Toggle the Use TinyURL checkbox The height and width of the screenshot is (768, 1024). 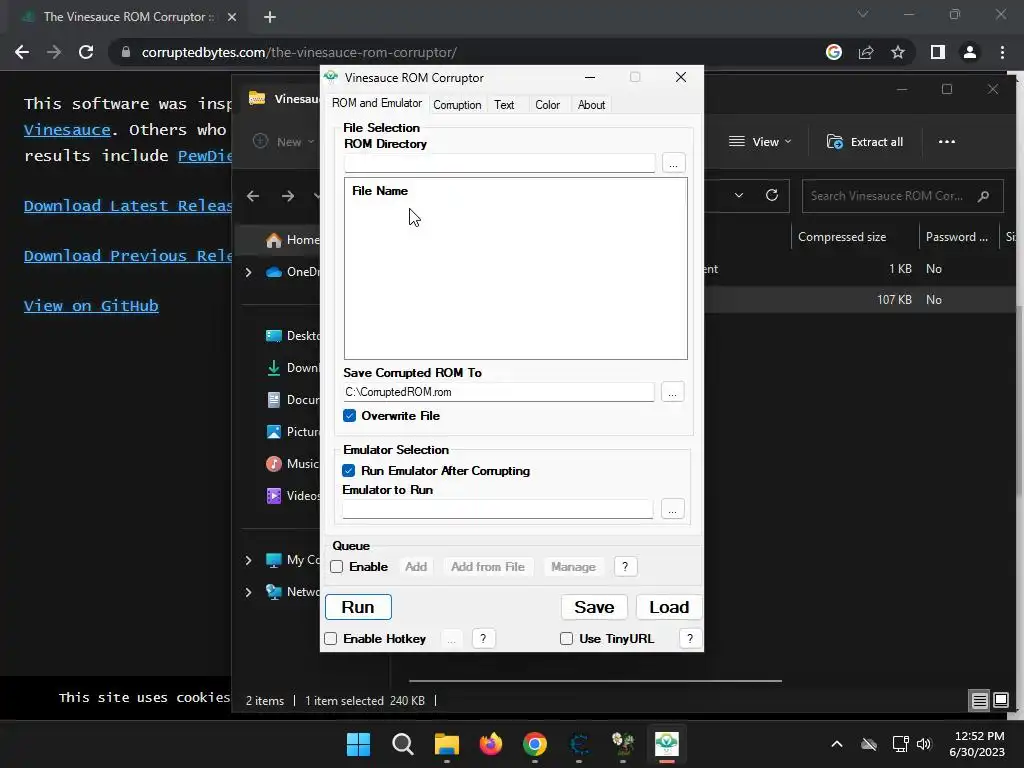[566, 639]
